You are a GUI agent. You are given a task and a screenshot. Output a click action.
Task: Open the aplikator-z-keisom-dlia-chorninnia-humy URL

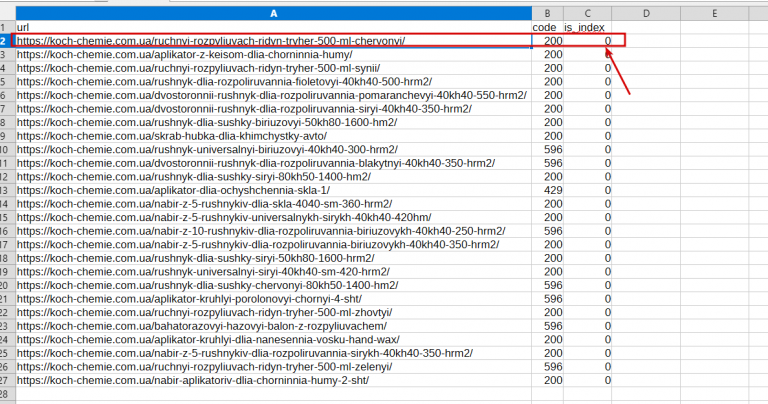tap(185, 54)
